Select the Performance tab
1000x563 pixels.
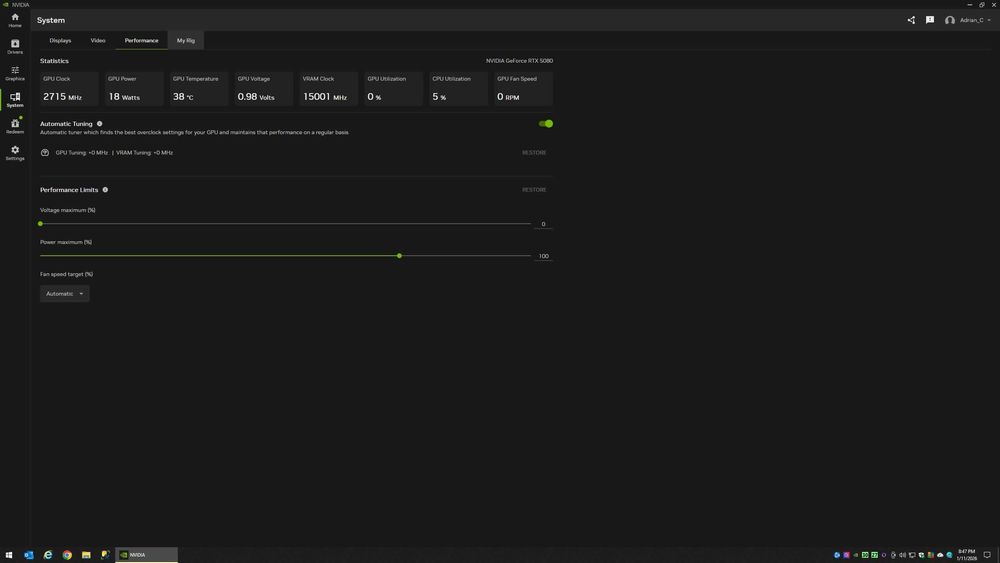142,40
